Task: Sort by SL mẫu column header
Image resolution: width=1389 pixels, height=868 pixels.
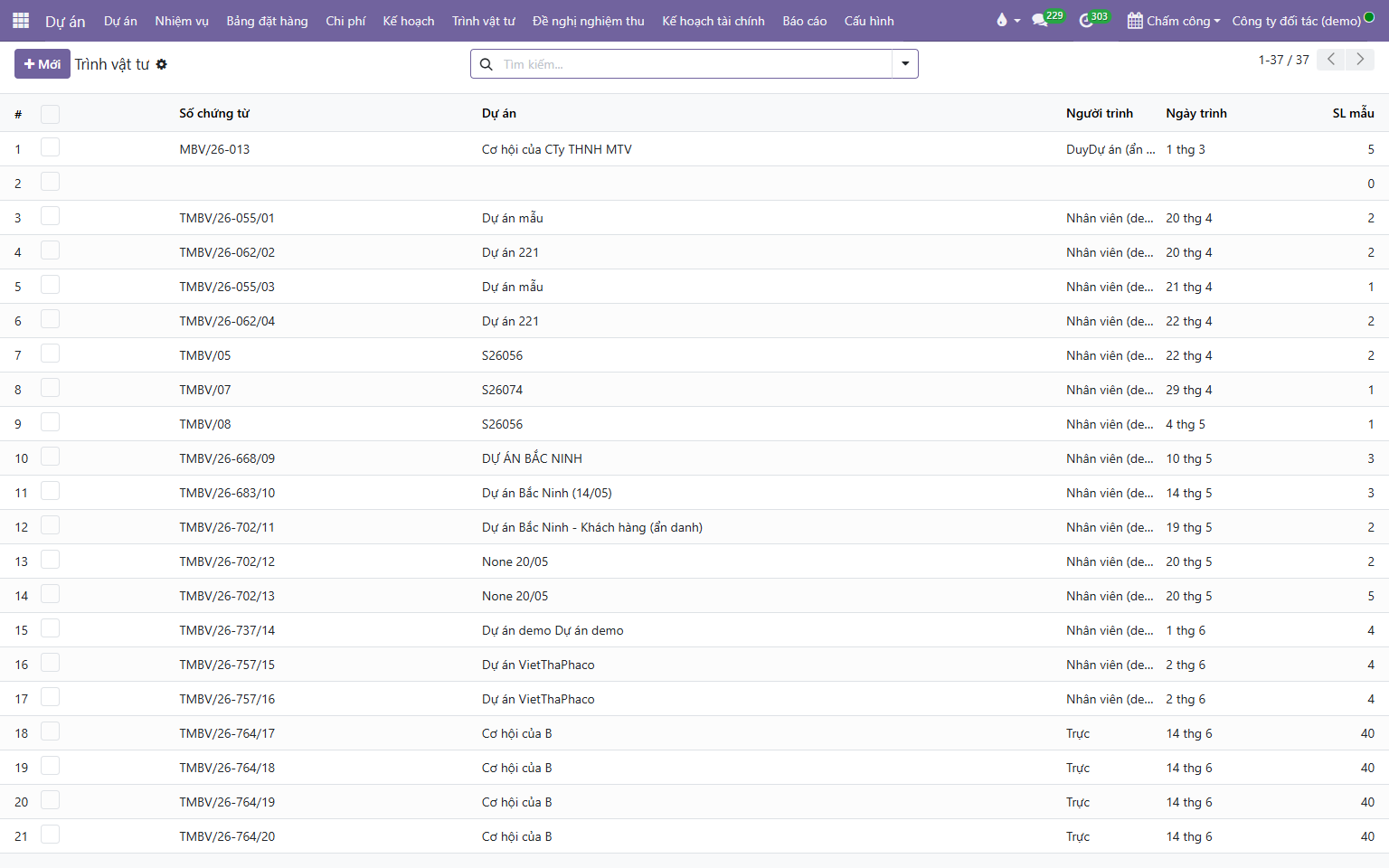Action: pos(1354,113)
